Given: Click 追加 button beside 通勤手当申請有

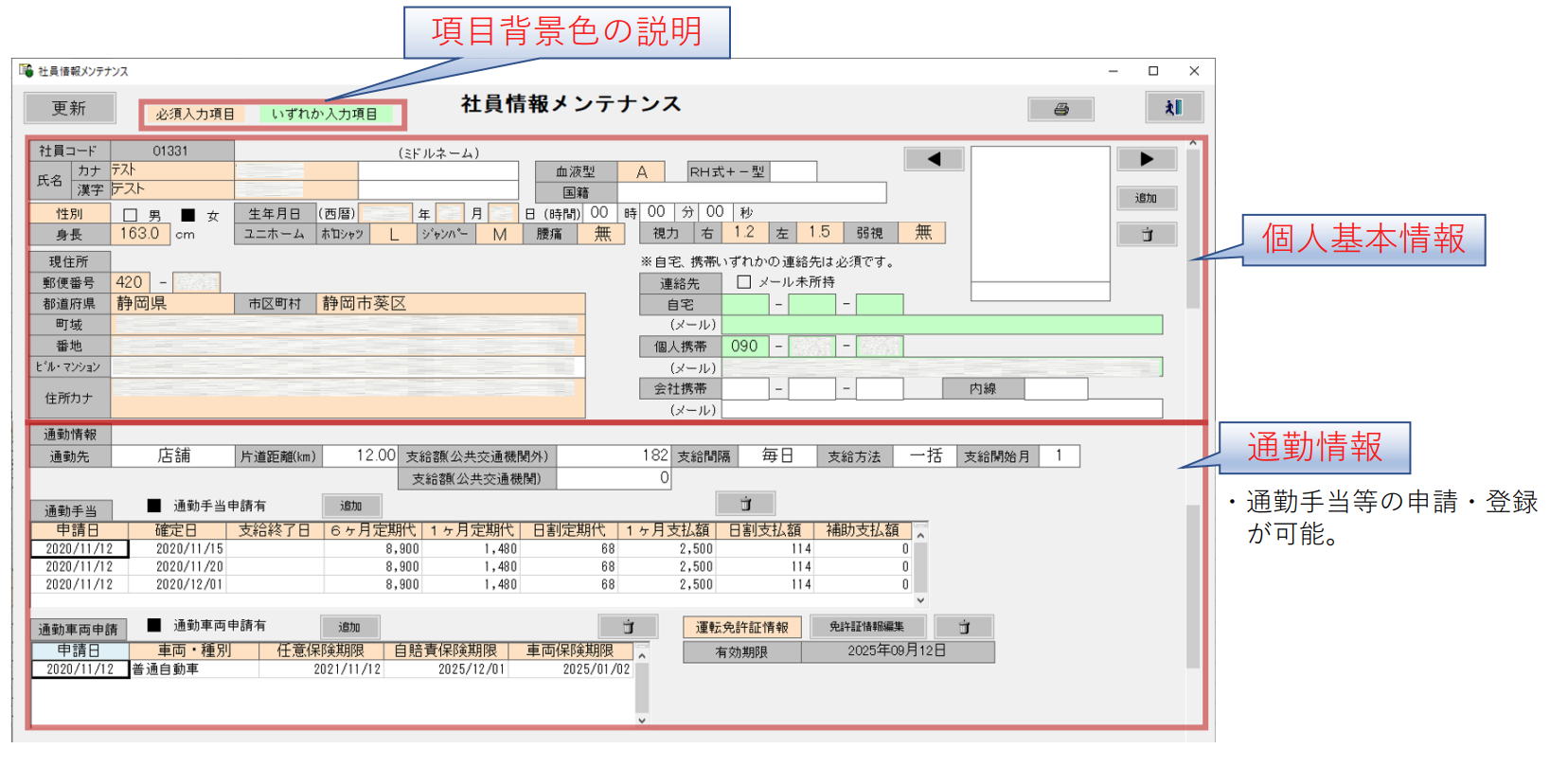Looking at the screenshot, I should tap(351, 506).
